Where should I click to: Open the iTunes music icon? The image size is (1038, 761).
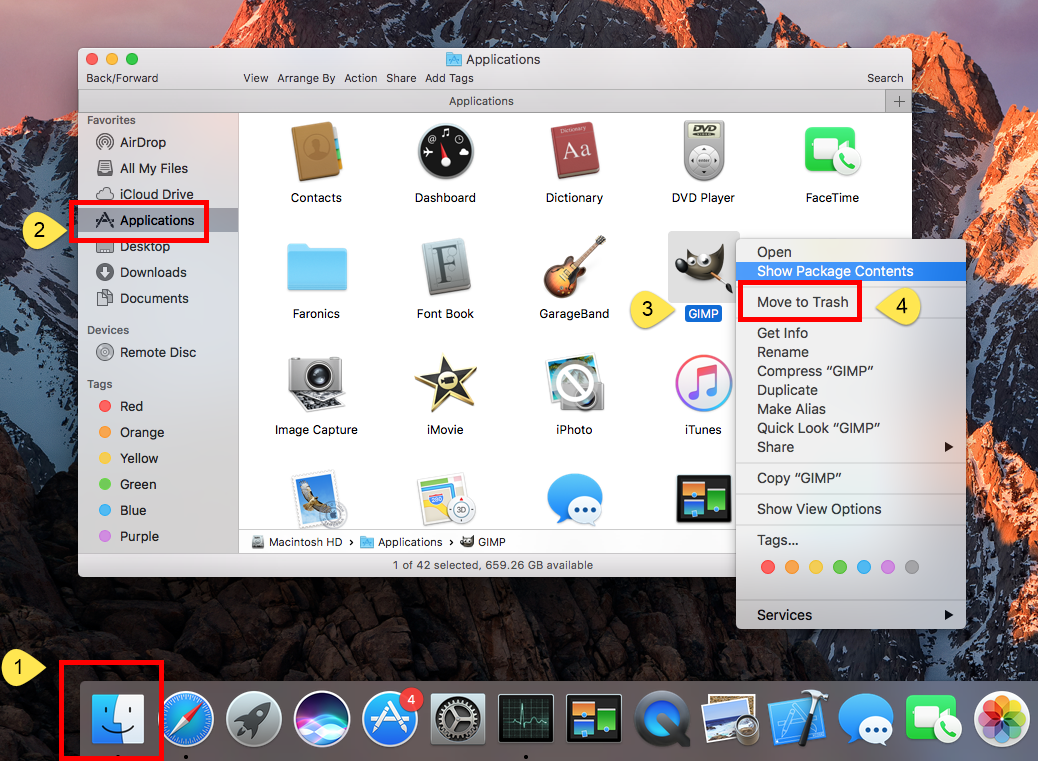[x=703, y=383]
